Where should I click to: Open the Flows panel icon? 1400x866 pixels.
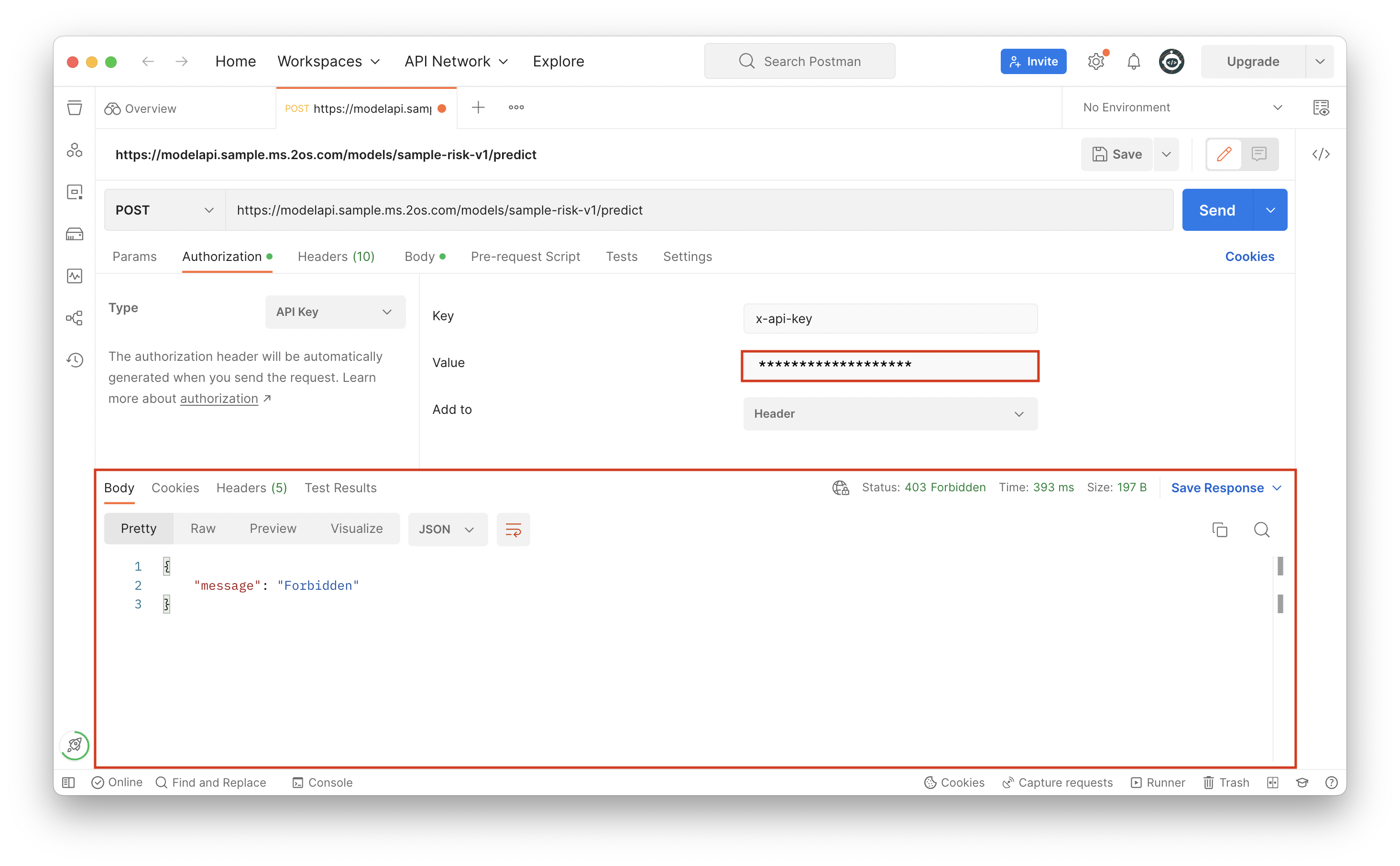[75, 318]
